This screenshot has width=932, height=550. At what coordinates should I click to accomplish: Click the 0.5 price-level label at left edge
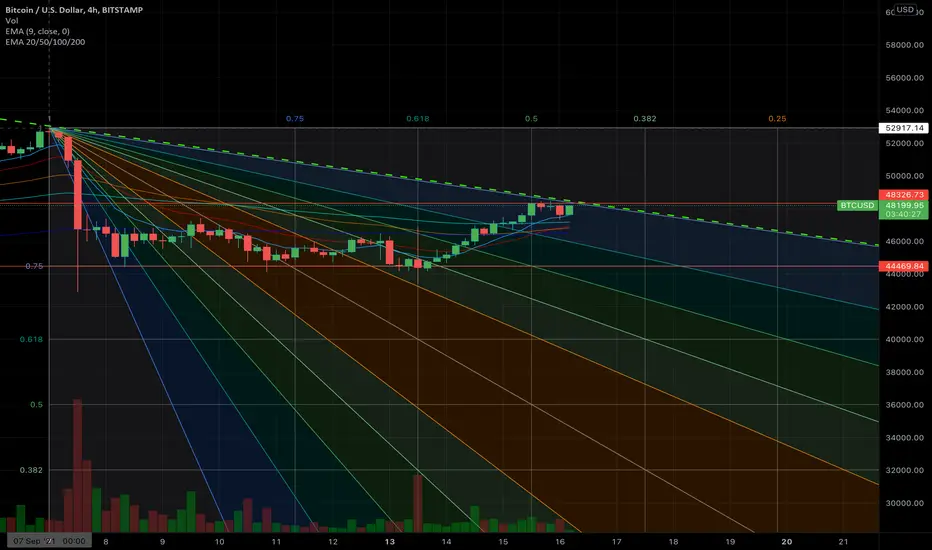[37, 405]
